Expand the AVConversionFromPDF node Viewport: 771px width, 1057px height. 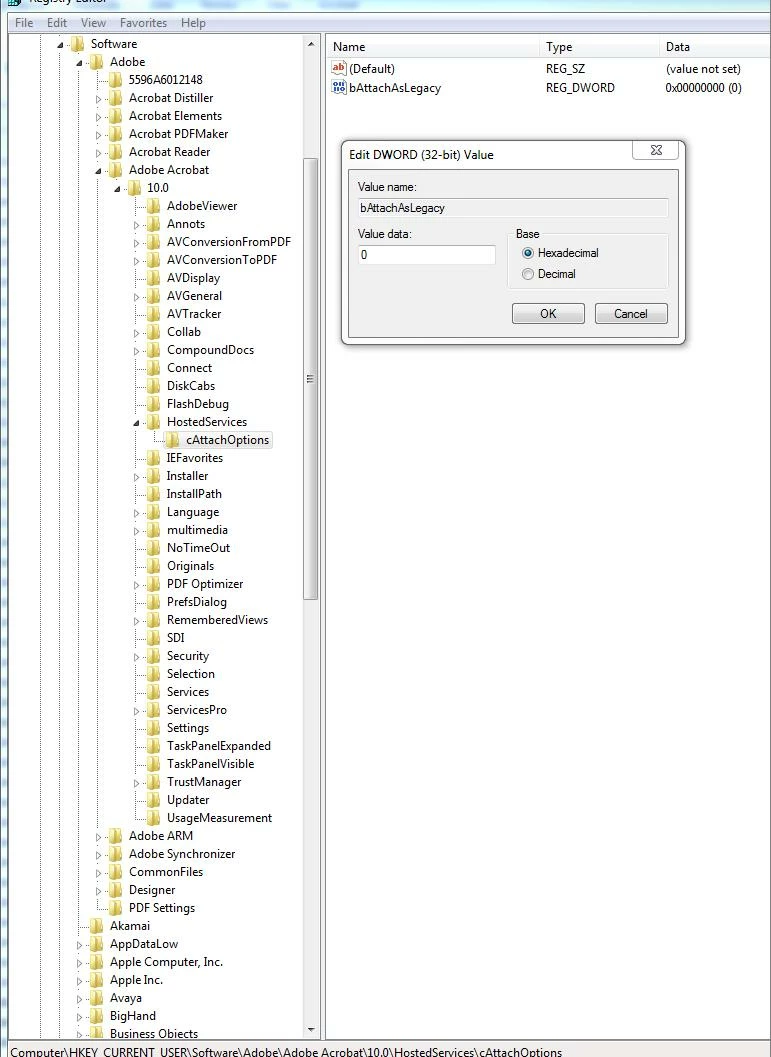click(136, 243)
